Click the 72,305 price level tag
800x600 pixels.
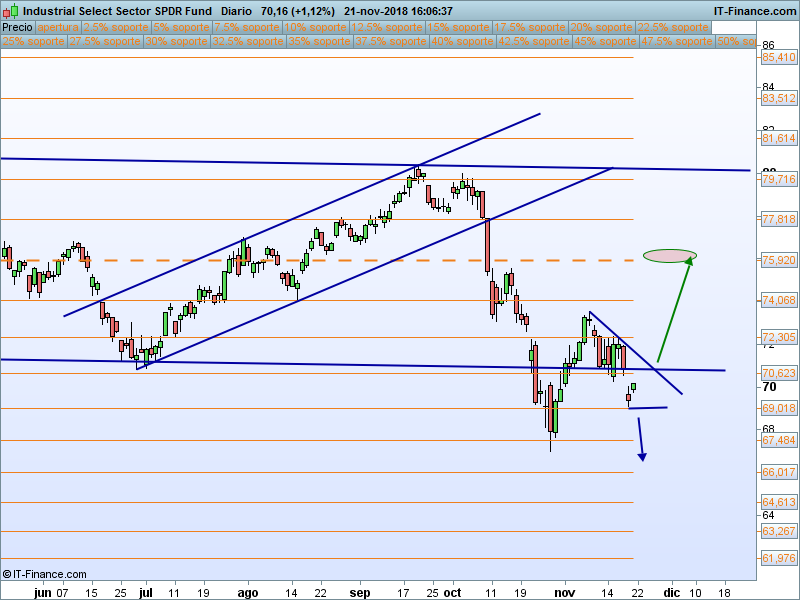pyautogui.click(x=779, y=337)
